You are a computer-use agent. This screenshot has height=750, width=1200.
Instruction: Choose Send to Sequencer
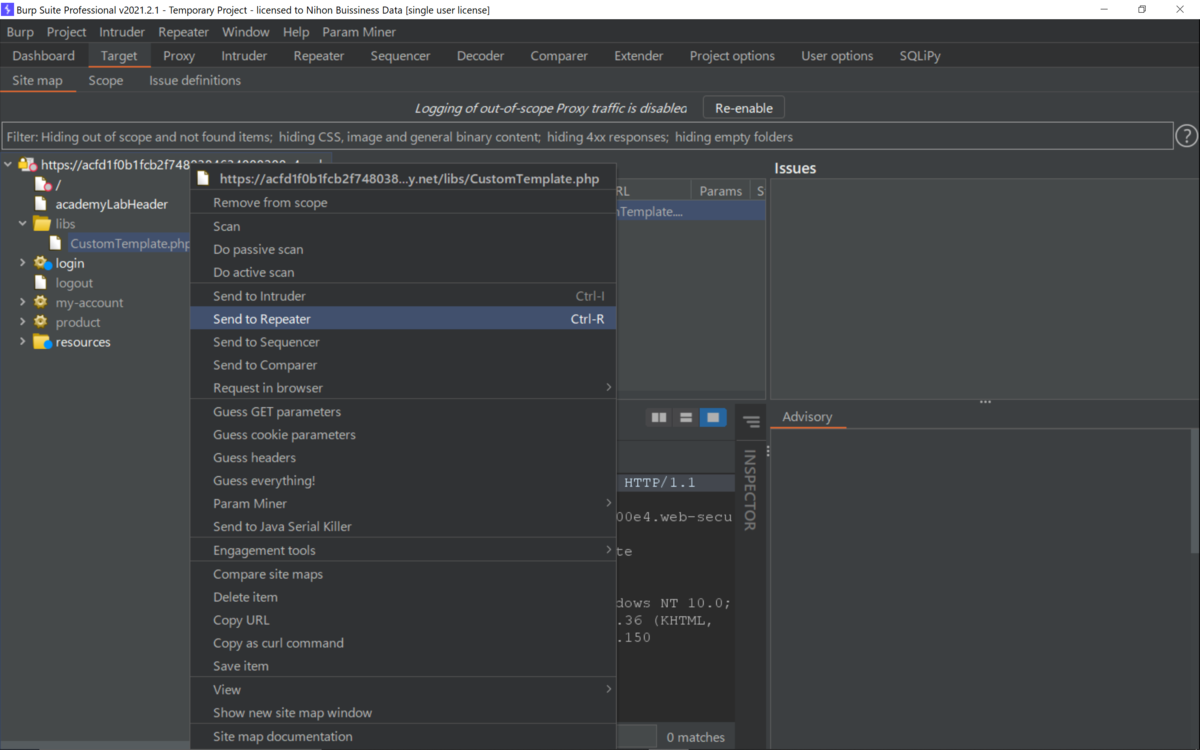403,342
